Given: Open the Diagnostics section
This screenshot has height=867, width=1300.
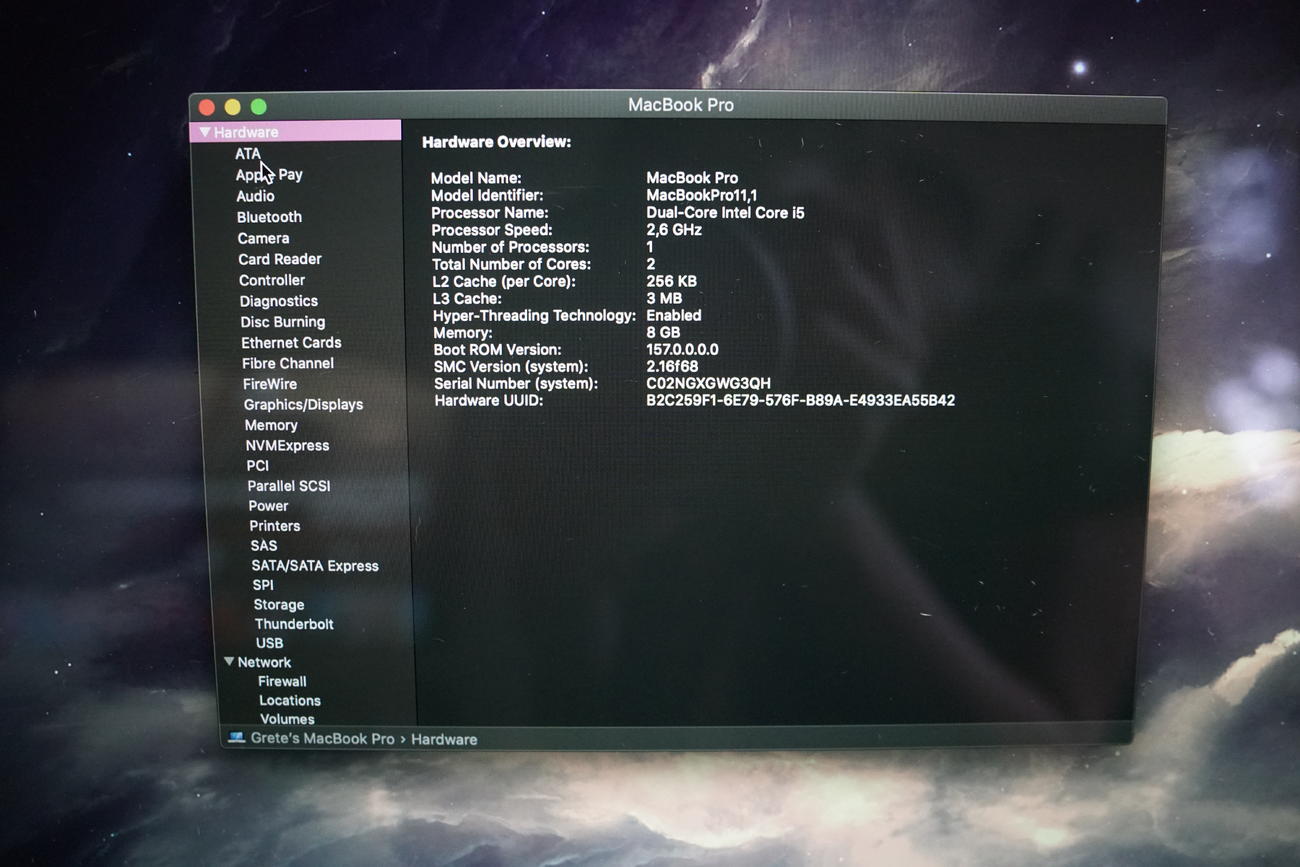Looking at the screenshot, I should point(279,301).
